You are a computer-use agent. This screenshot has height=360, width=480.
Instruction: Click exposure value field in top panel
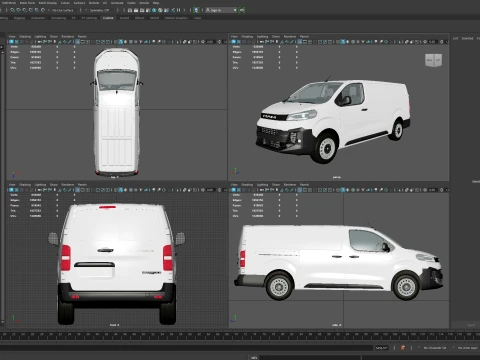[210, 42]
